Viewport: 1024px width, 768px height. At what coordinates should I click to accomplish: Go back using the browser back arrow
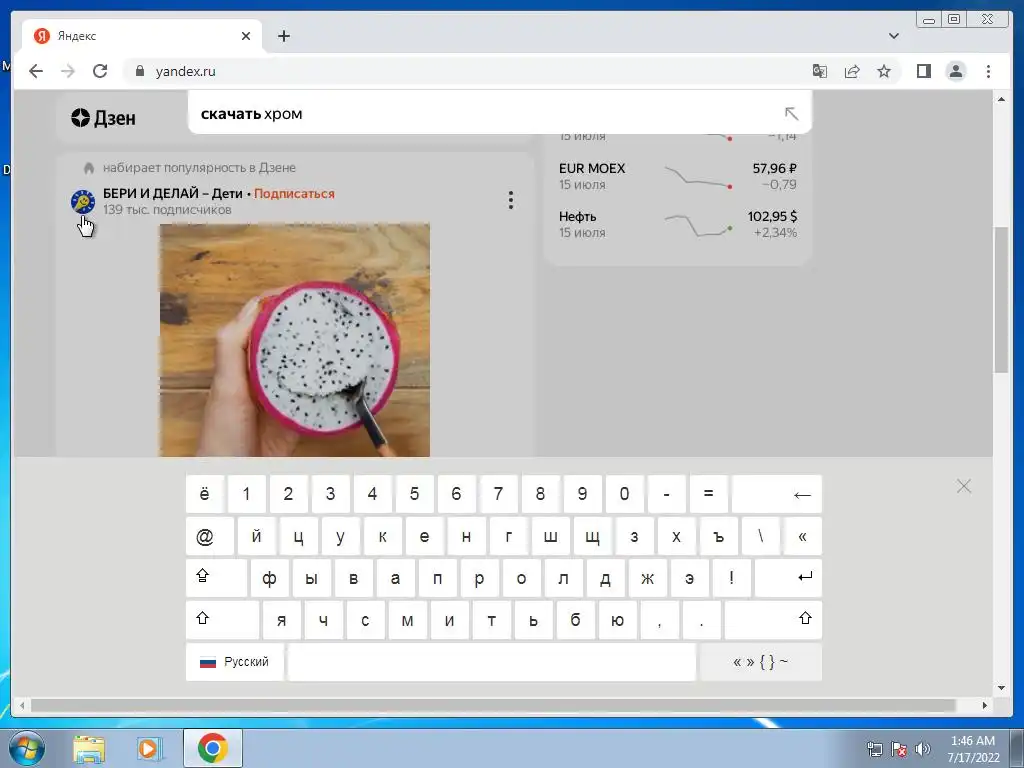[x=36, y=71]
